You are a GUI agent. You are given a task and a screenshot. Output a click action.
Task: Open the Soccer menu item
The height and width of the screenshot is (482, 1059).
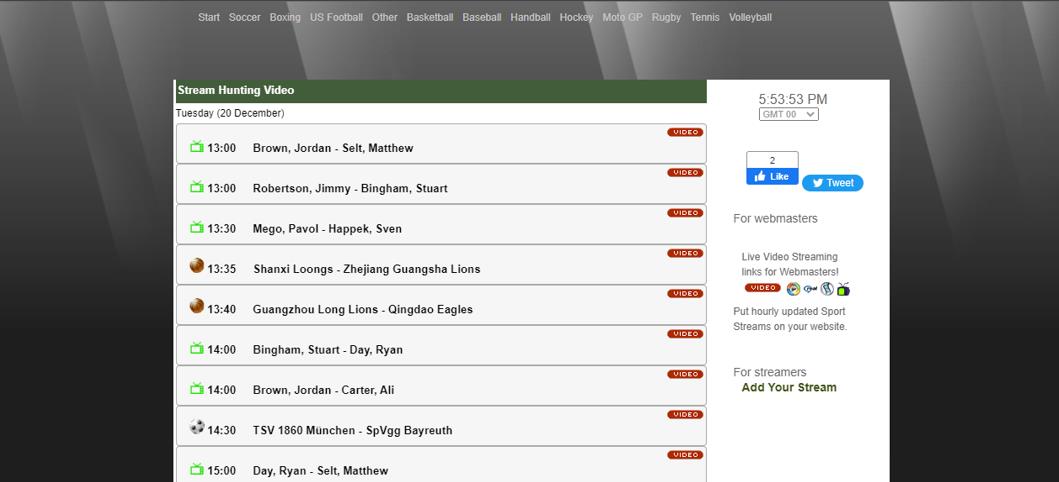(x=244, y=17)
